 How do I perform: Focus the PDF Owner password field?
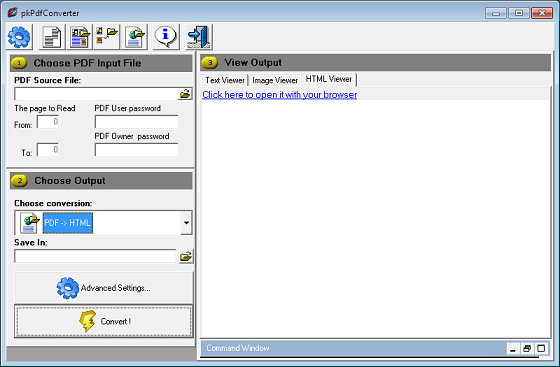pyautogui.click(x=136, y=150)
